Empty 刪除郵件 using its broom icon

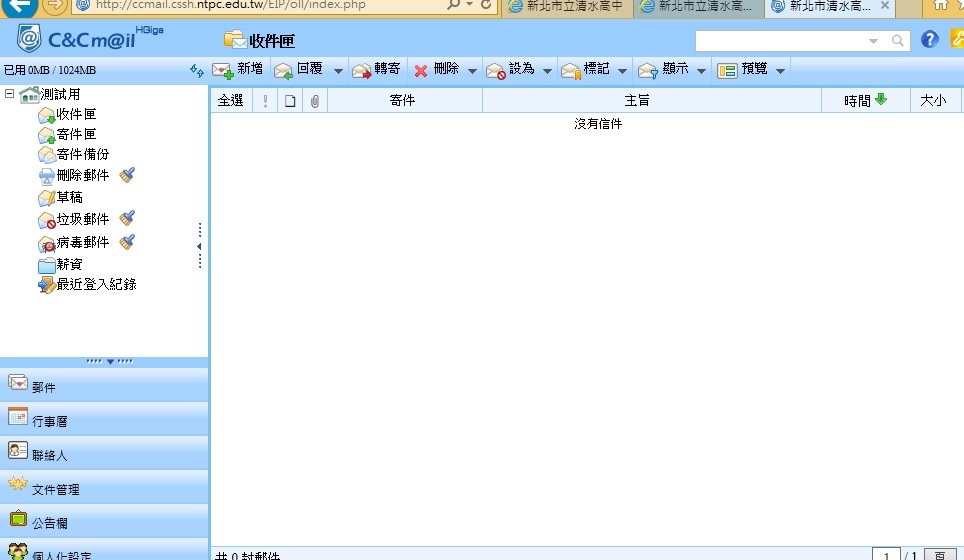(127, 175)
